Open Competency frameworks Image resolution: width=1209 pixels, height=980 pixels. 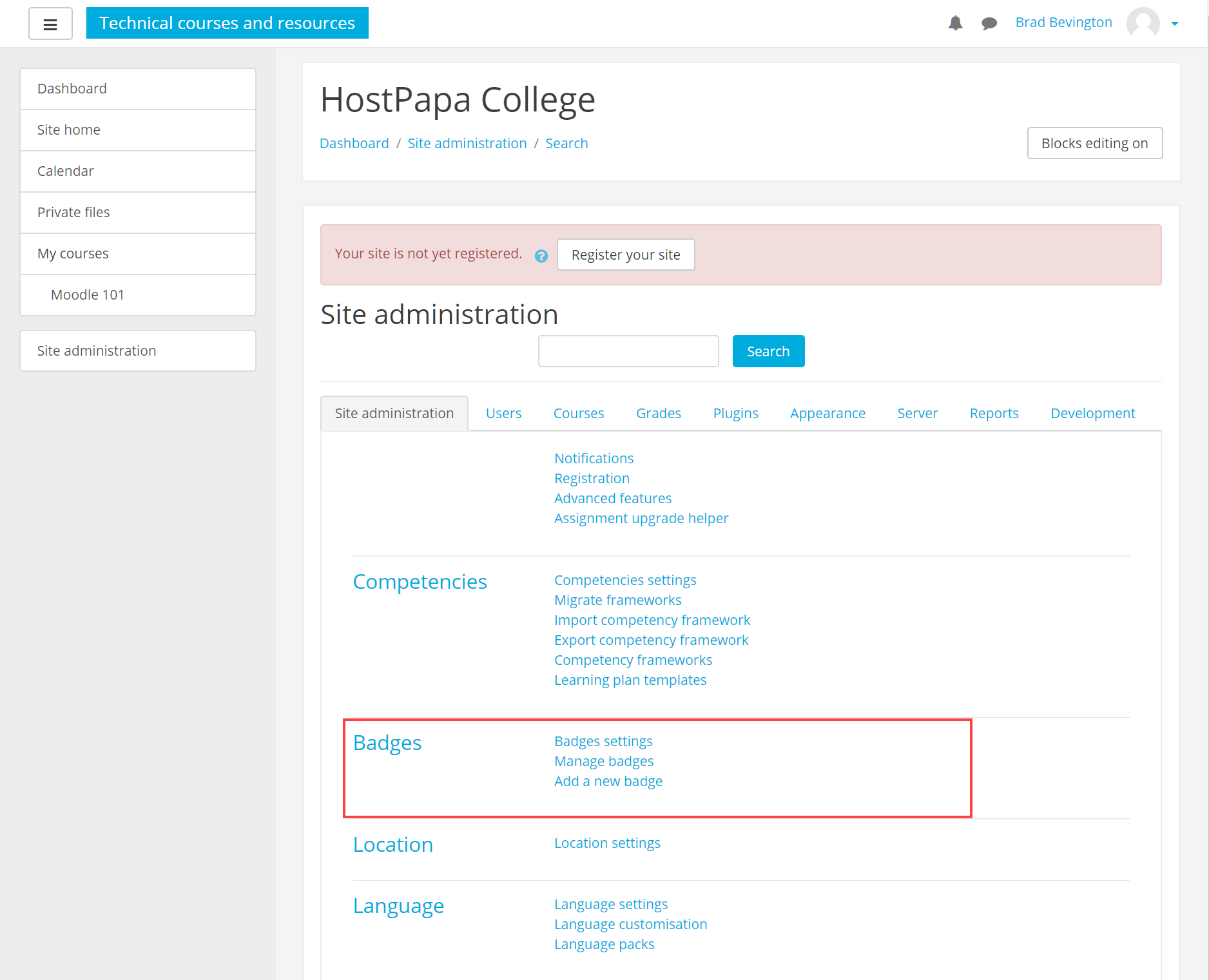[633, 660]
